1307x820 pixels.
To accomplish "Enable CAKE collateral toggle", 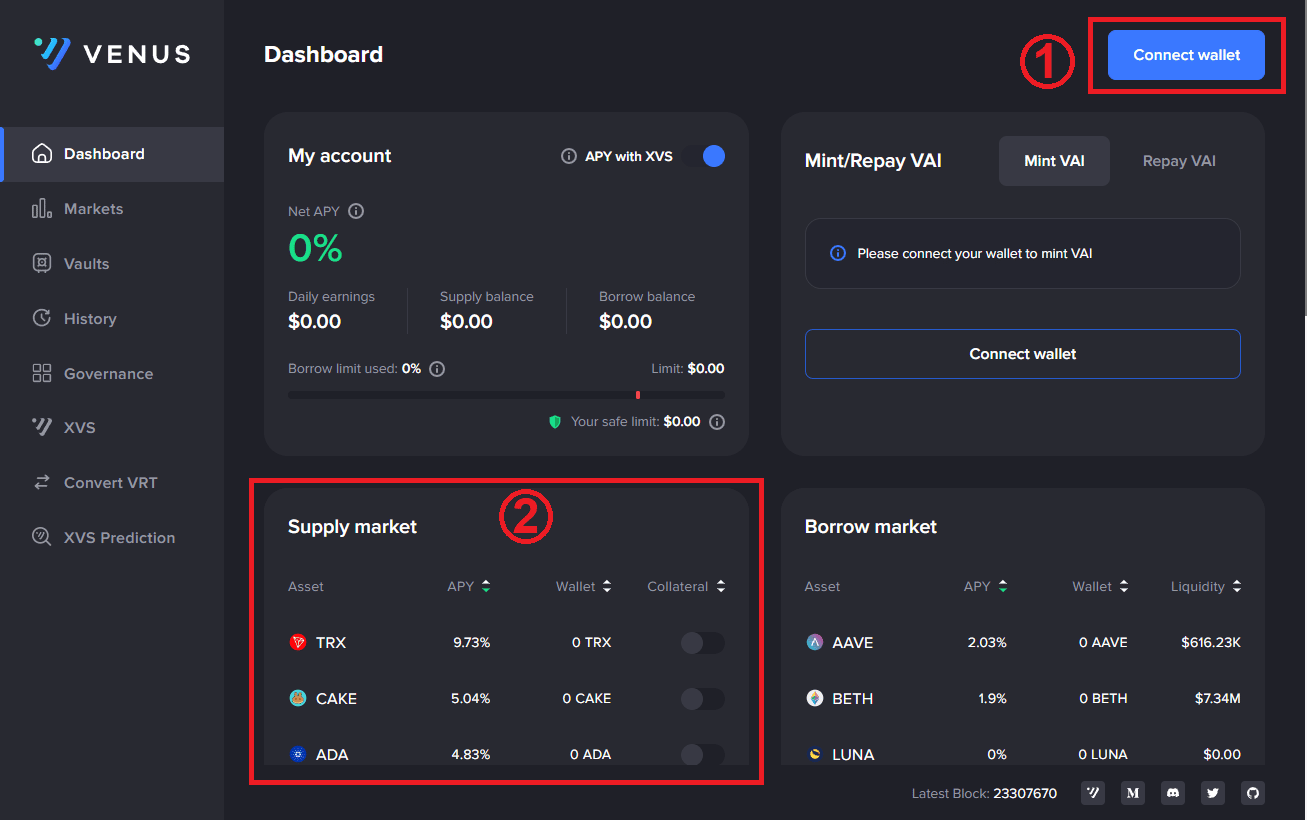I will coord(703,699).
